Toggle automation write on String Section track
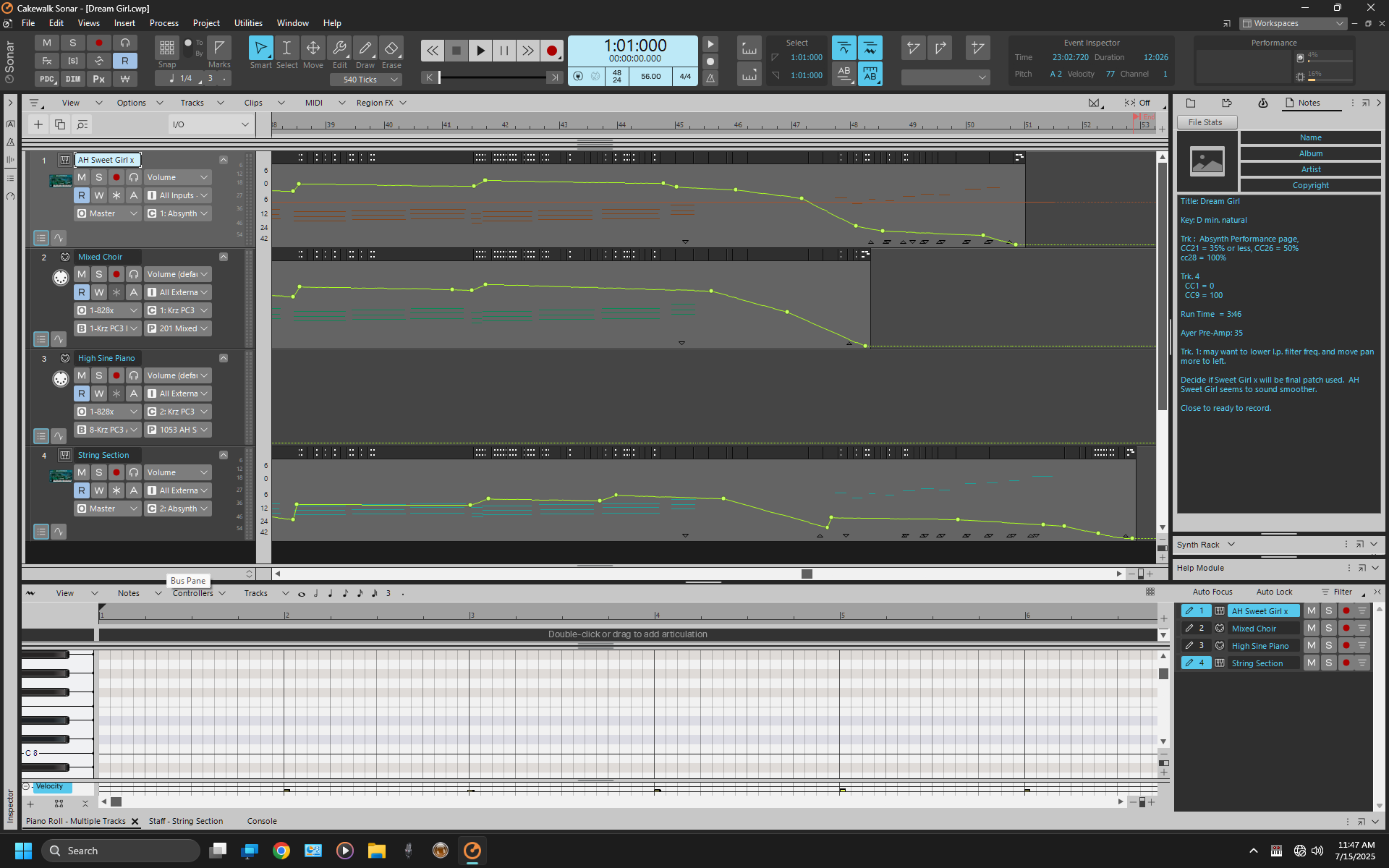 99,490
